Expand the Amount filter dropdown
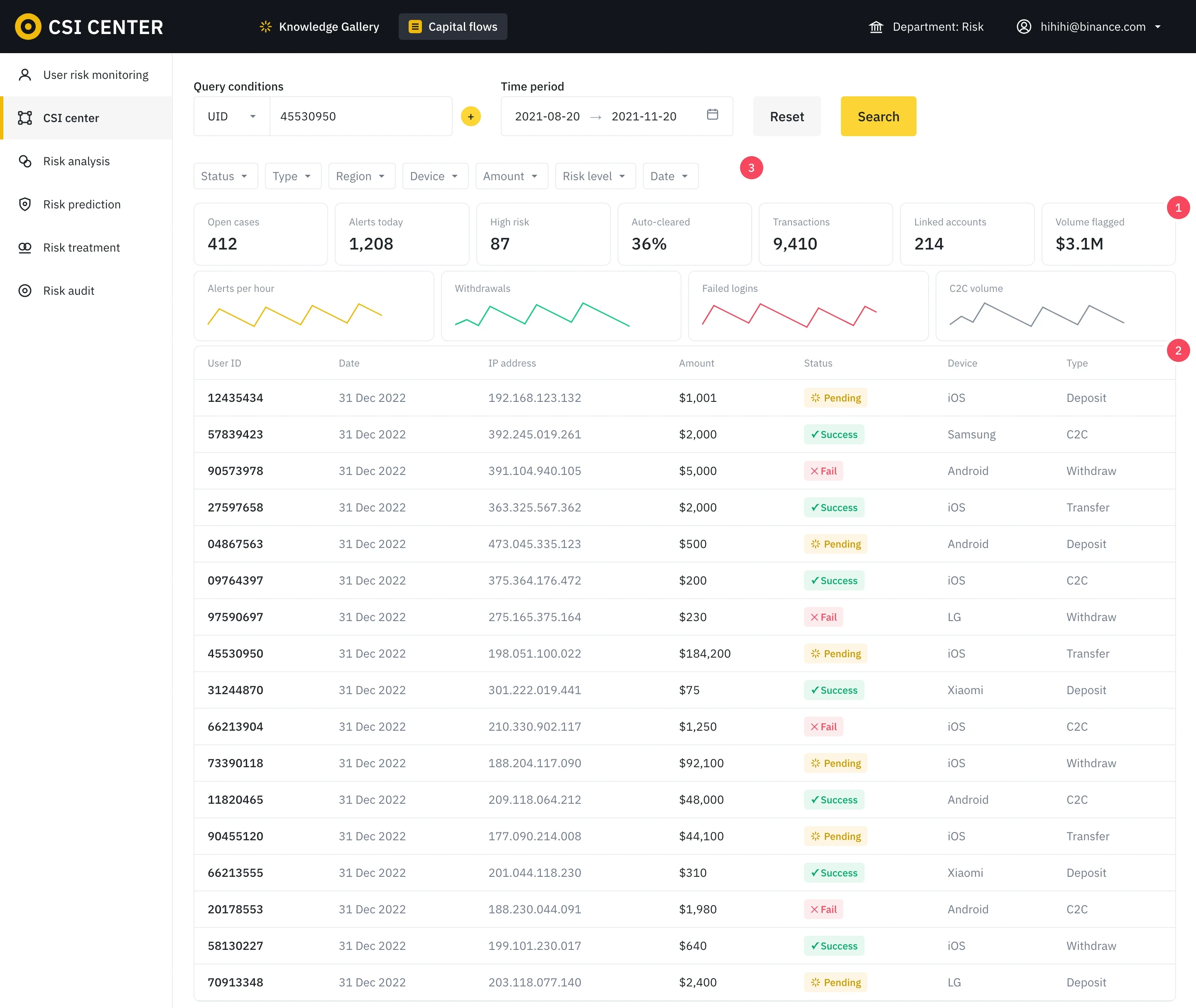Image resolution: width=1196 pixels, height=1008 pixels. (x=511, y=176)
